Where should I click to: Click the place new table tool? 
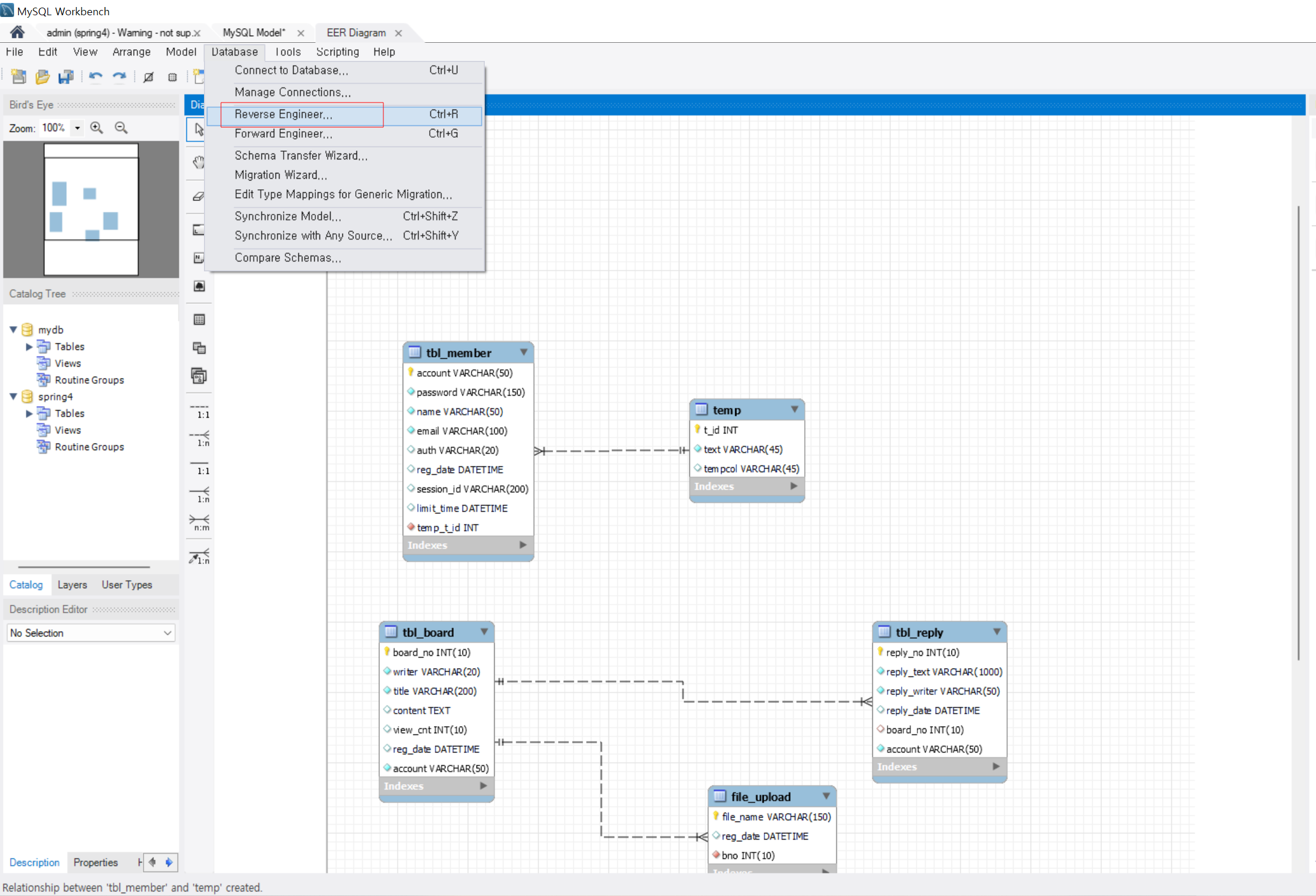(x=199, y=319)
